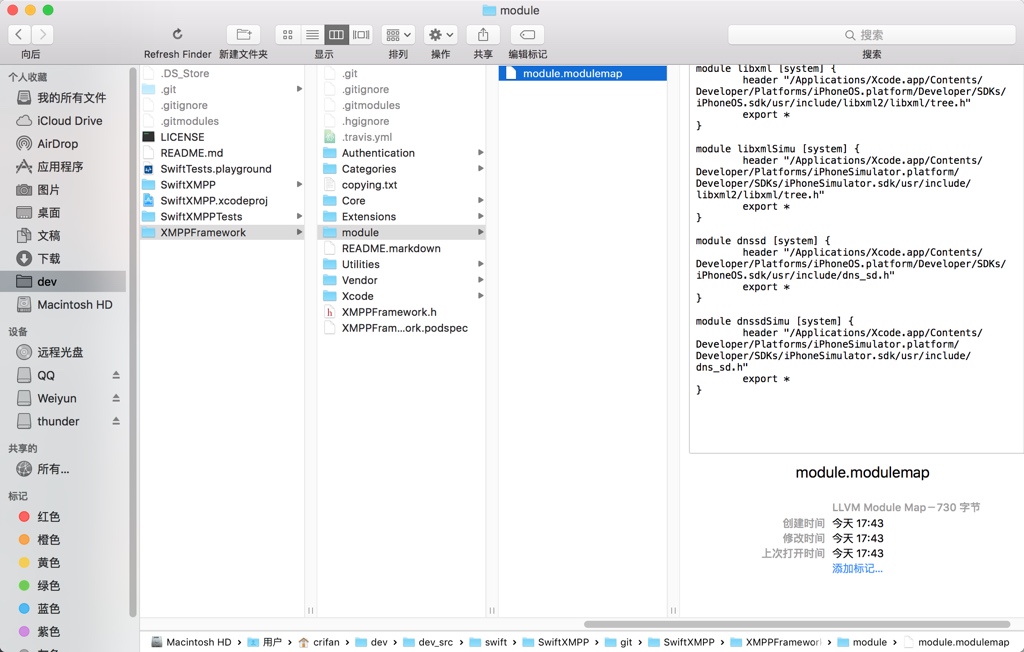Open iCloud Drive in sidebar

pyautogui.click(x=63, y=120)
